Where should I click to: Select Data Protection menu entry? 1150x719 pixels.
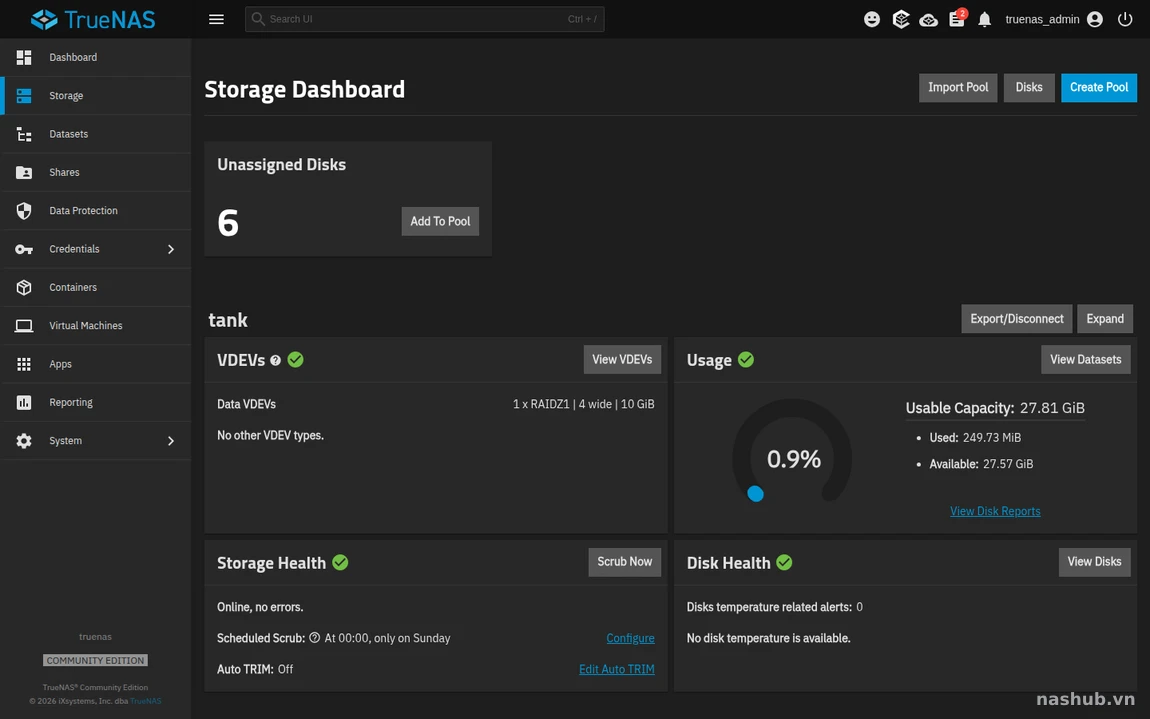(96, 211)
